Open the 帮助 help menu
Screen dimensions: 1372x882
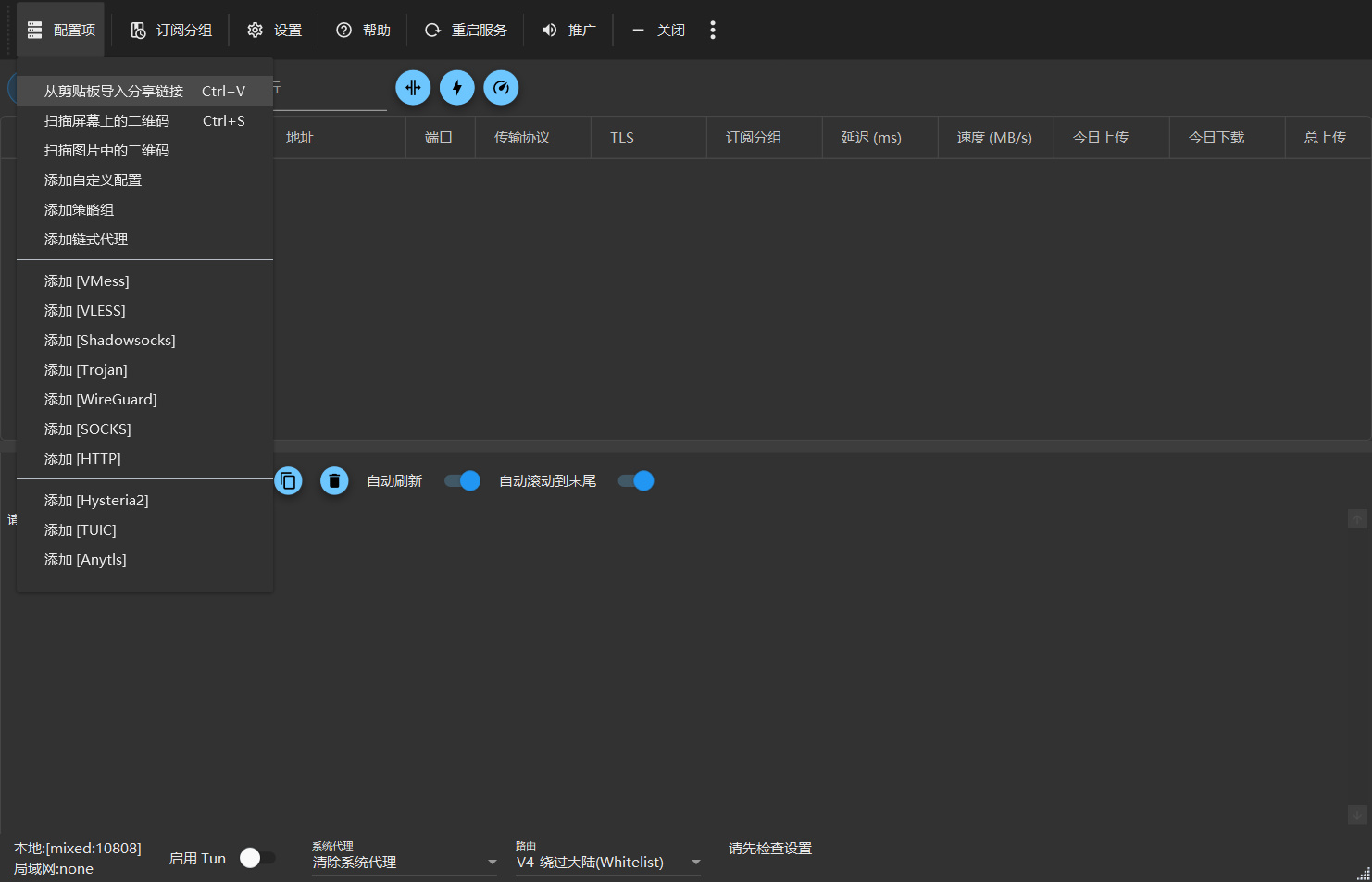(363, 31)
